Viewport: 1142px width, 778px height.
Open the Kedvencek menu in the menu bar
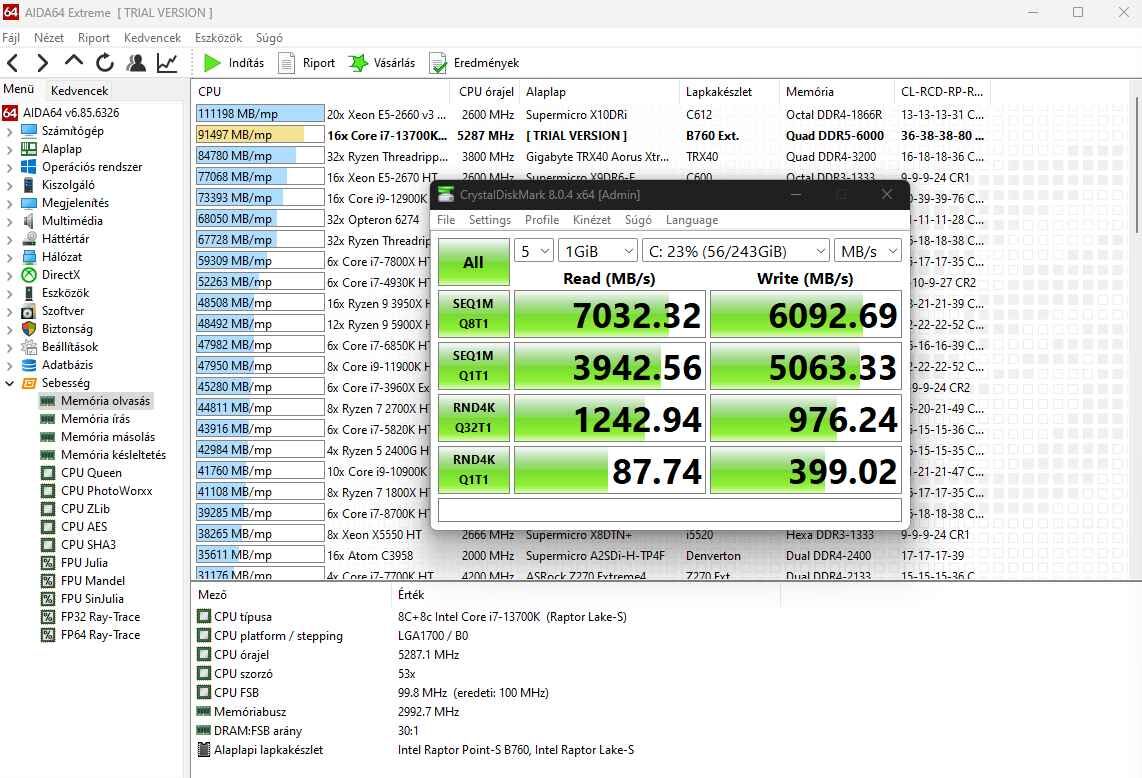[x=152, y=38]
